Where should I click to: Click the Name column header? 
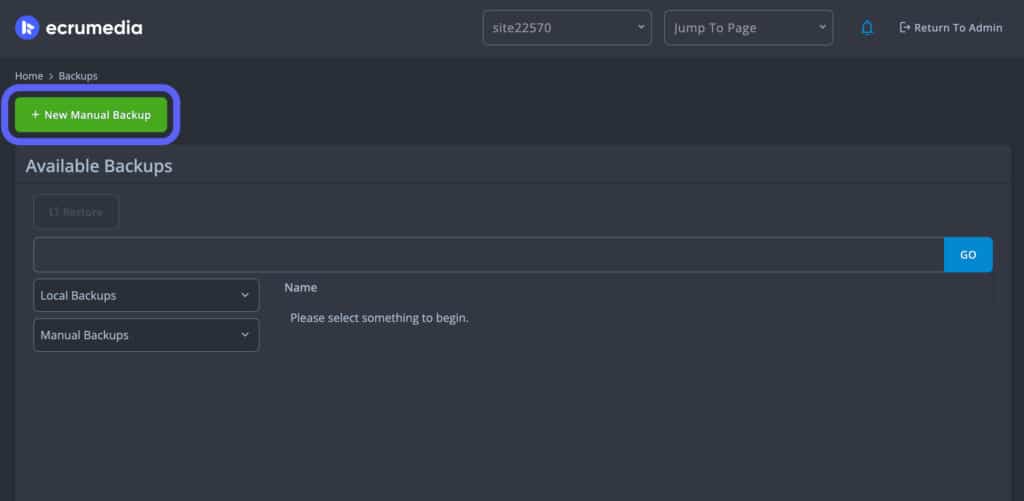(300, 288)
